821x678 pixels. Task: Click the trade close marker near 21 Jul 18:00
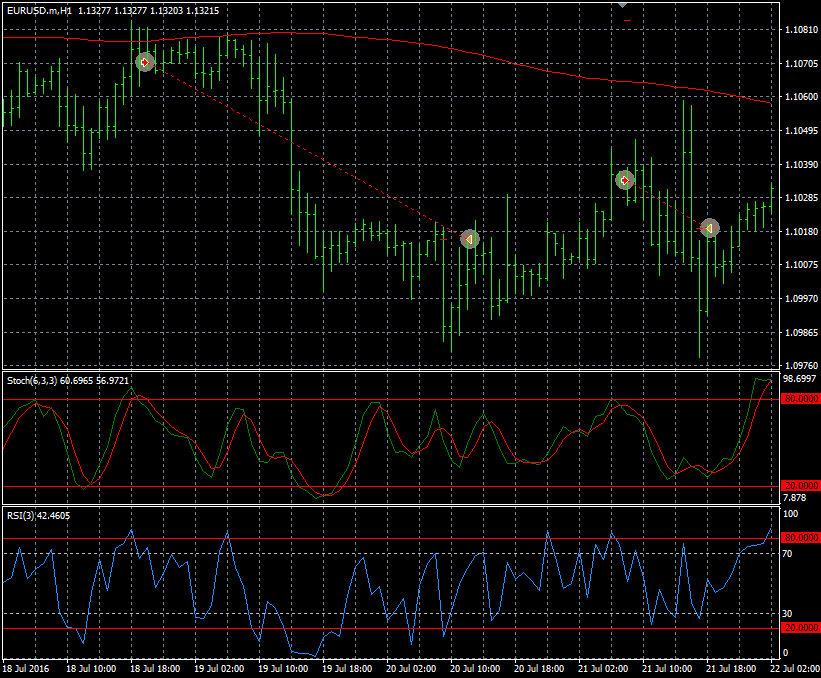(x=709, y=228)
